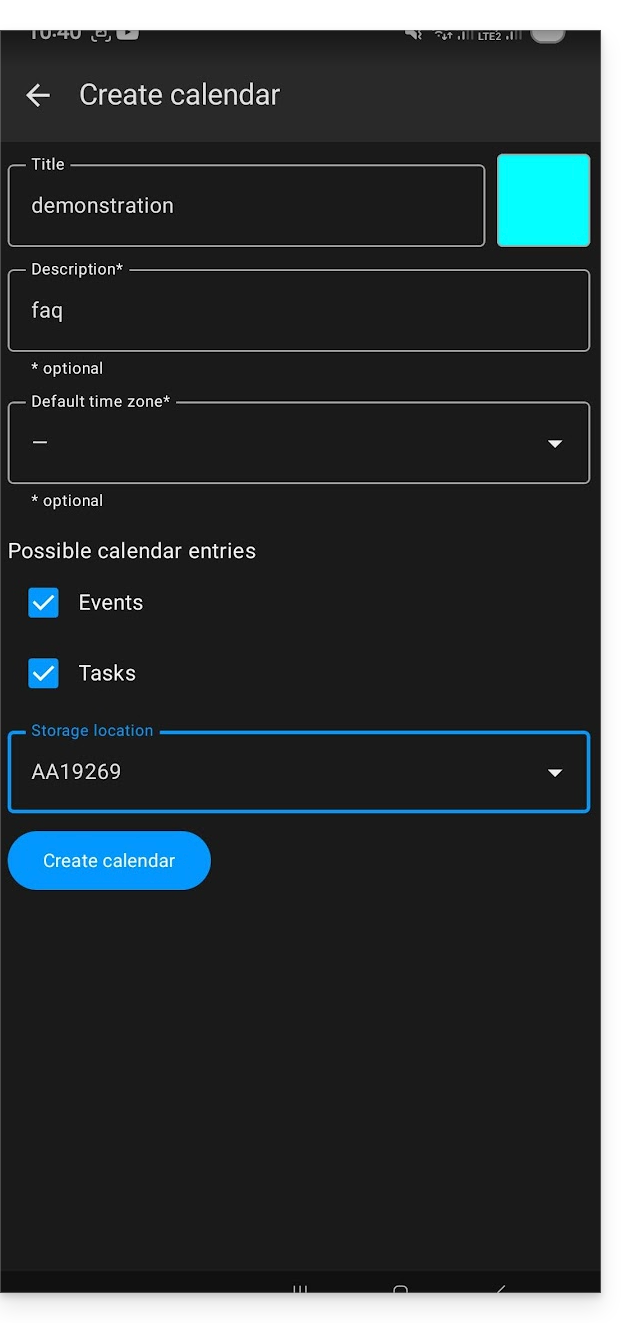Click the Create calendar page heading
631x1323 pixels.
[x=180, y=95]
